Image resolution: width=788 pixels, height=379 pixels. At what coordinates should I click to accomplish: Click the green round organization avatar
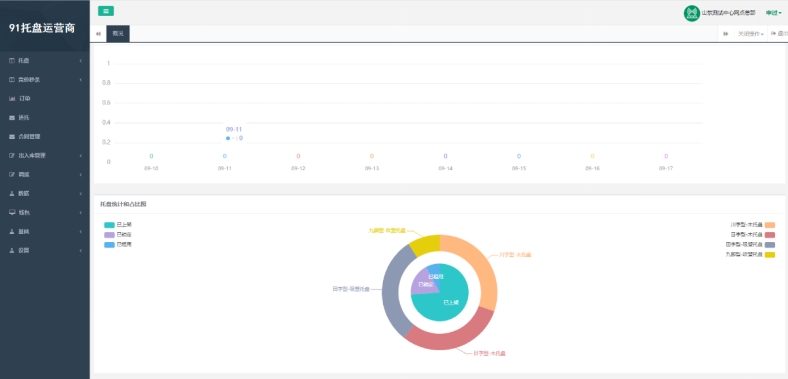(692, 13)
